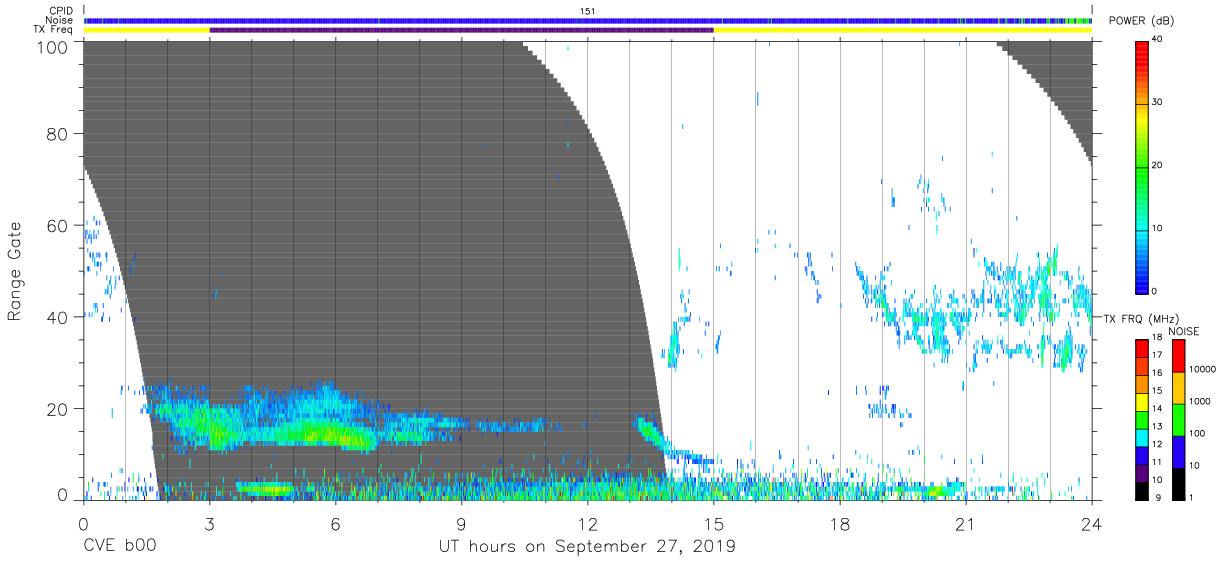This screenshot has height=567, width=1228.
Task: Click the rainbow POWER color bar
Action: 1142,166
